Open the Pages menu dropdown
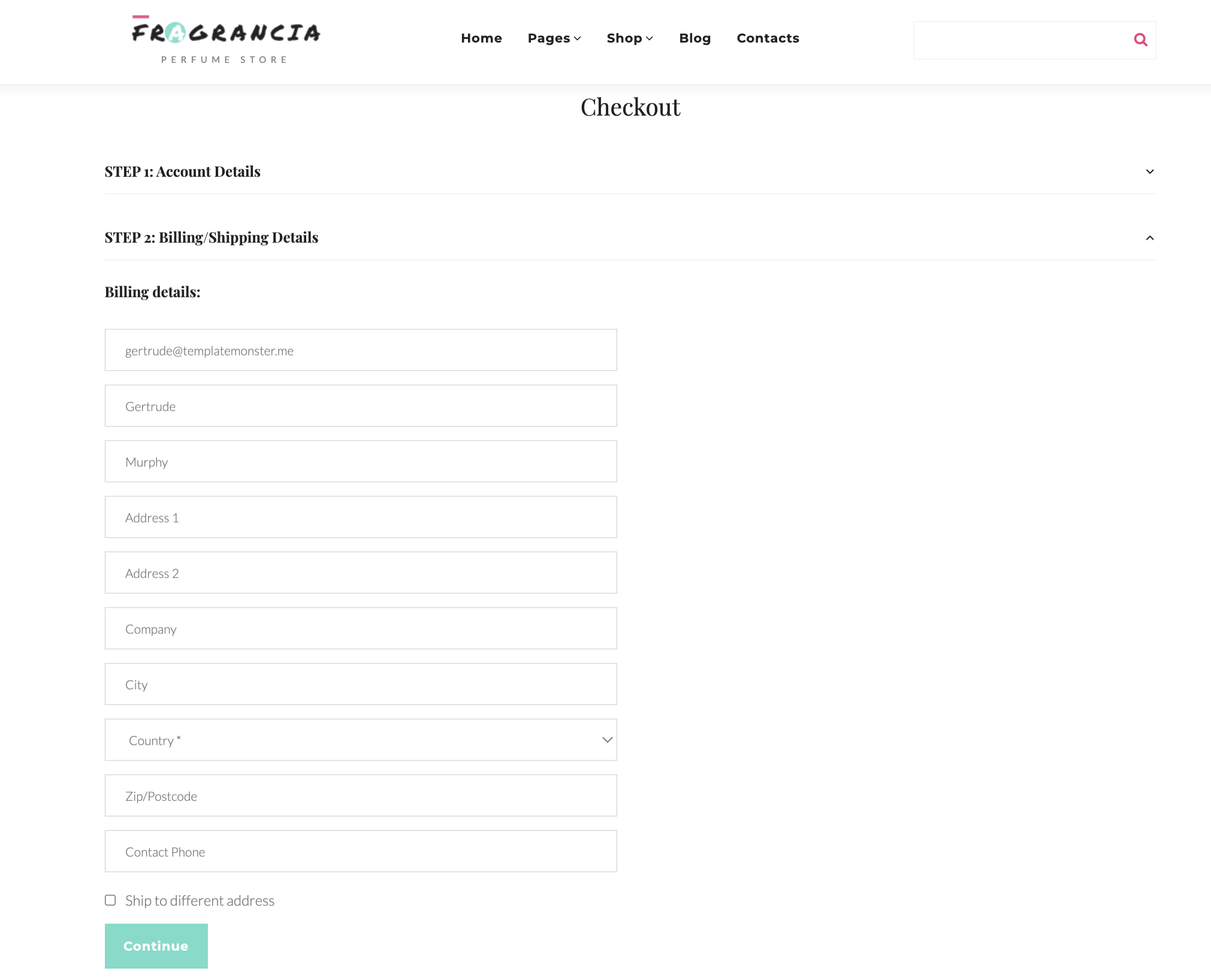The image size is (1211, 980). point(554,38)
